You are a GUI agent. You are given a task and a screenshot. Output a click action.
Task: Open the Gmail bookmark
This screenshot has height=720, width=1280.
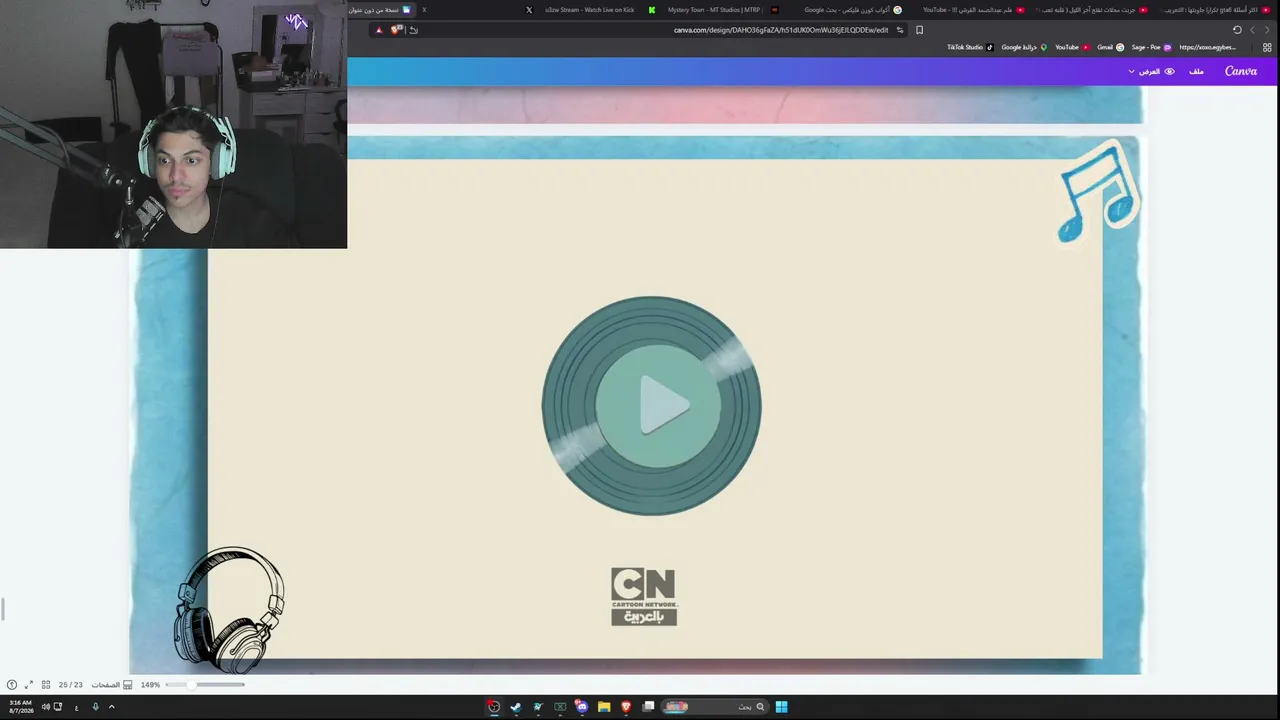click(x=1110, y=47)
